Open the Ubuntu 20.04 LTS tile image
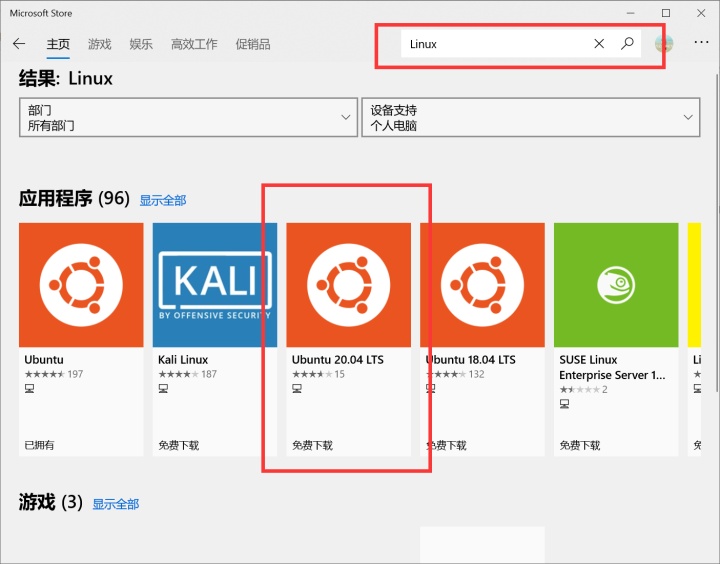The height and width of the screenshot is (564, 720). 349,285
